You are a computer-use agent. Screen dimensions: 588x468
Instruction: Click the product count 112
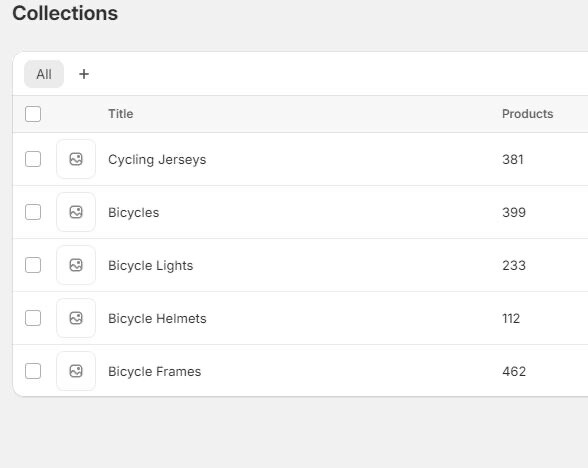coord(511,318)
